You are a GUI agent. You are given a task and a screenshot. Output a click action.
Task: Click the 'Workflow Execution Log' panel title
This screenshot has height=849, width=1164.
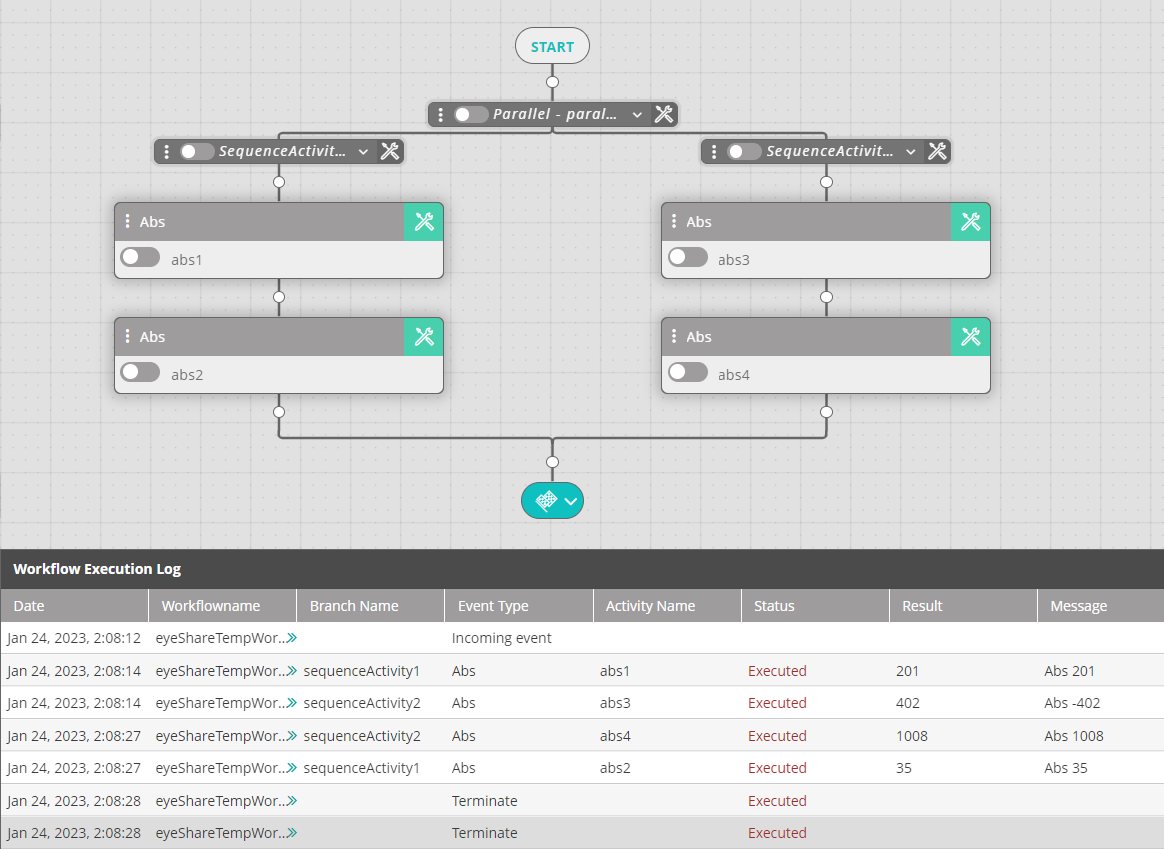pyautogui.click(x=97, y=569)
